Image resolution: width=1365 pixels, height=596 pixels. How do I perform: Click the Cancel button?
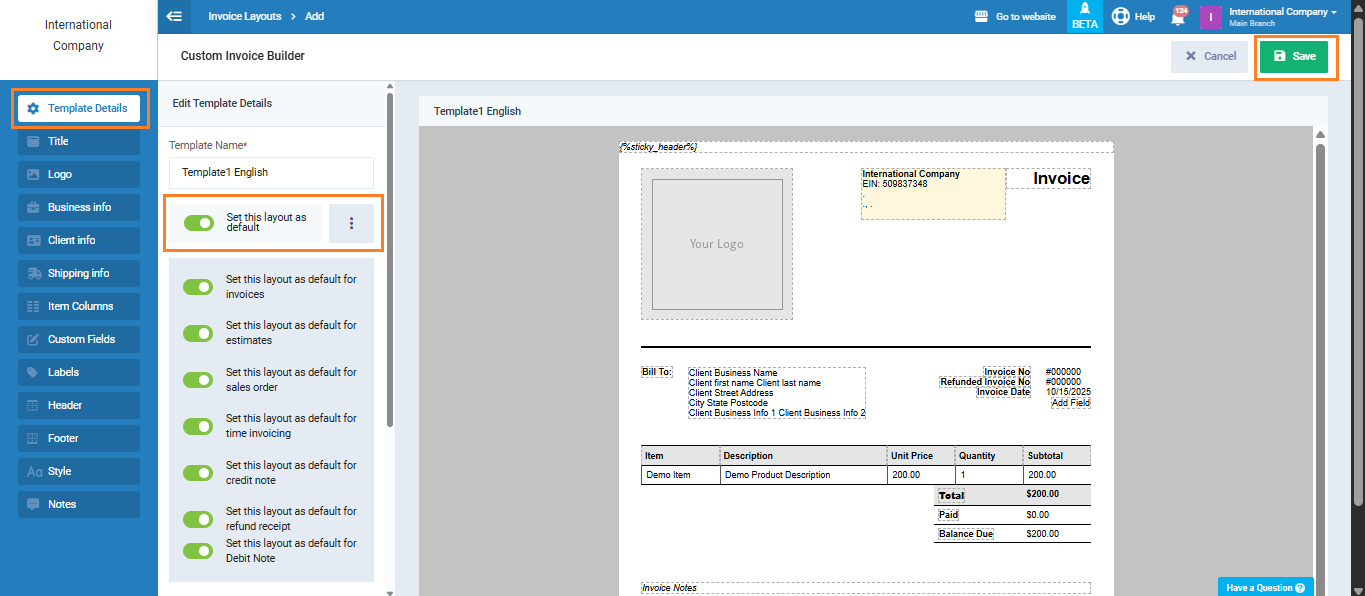1209,57
